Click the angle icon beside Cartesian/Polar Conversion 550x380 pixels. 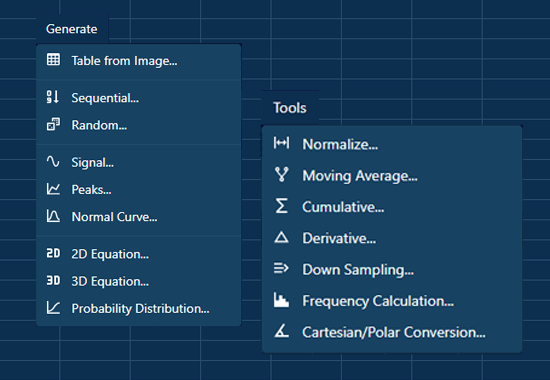coord(282,331)
